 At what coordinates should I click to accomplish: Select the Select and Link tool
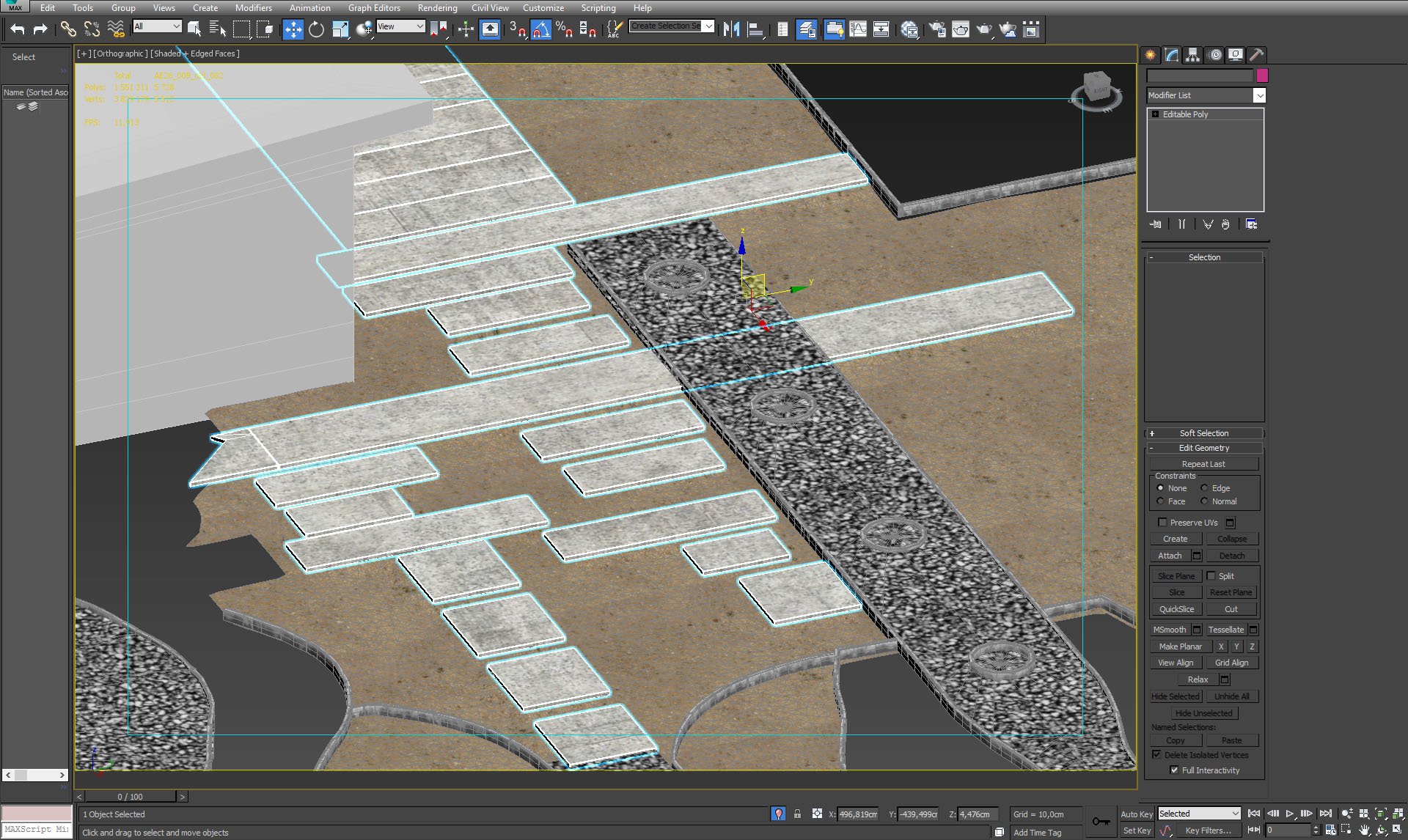[68, 29]
